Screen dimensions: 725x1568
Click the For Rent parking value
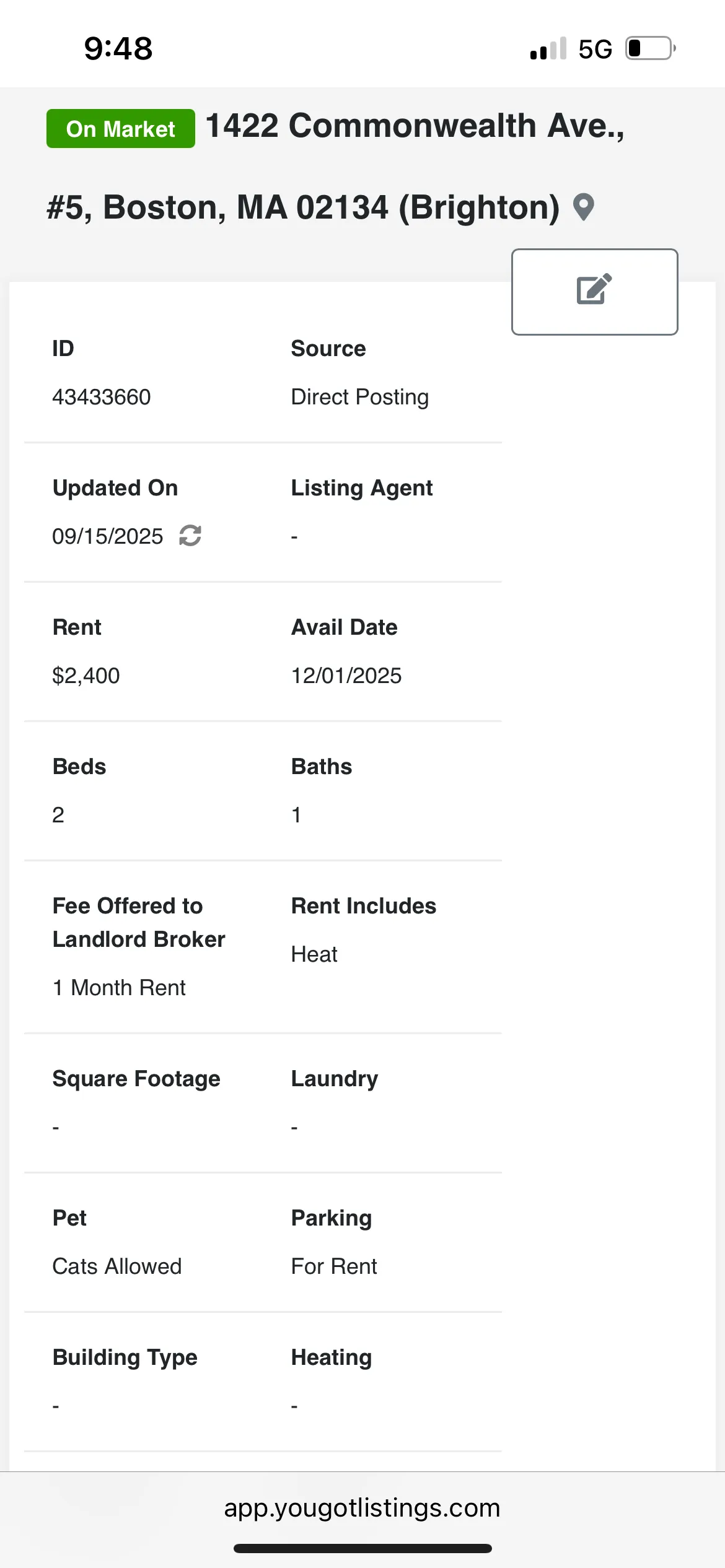click(x=334, y=1266)
